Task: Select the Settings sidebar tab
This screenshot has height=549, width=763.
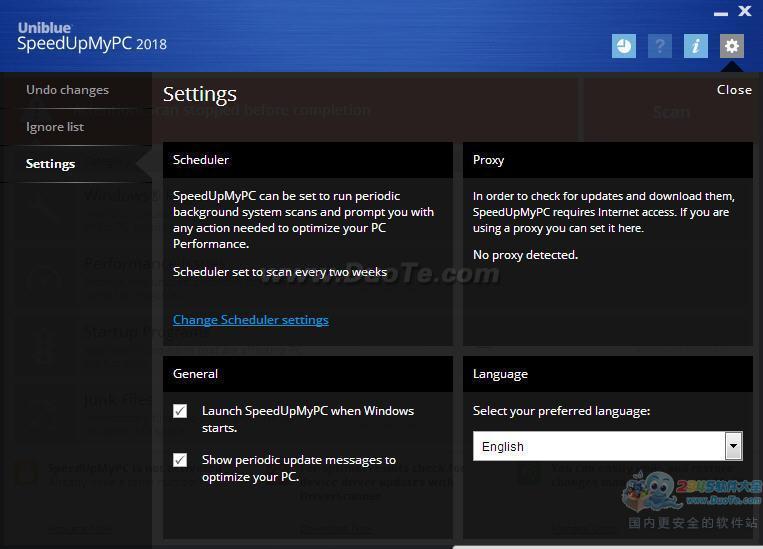Action: (51, 164)
